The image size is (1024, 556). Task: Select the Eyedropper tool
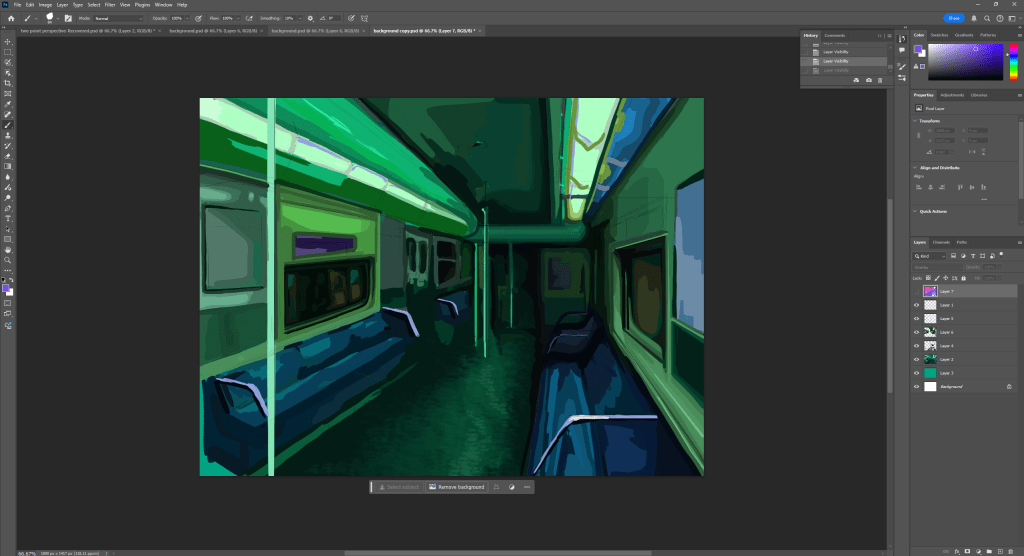coord(8,104)
